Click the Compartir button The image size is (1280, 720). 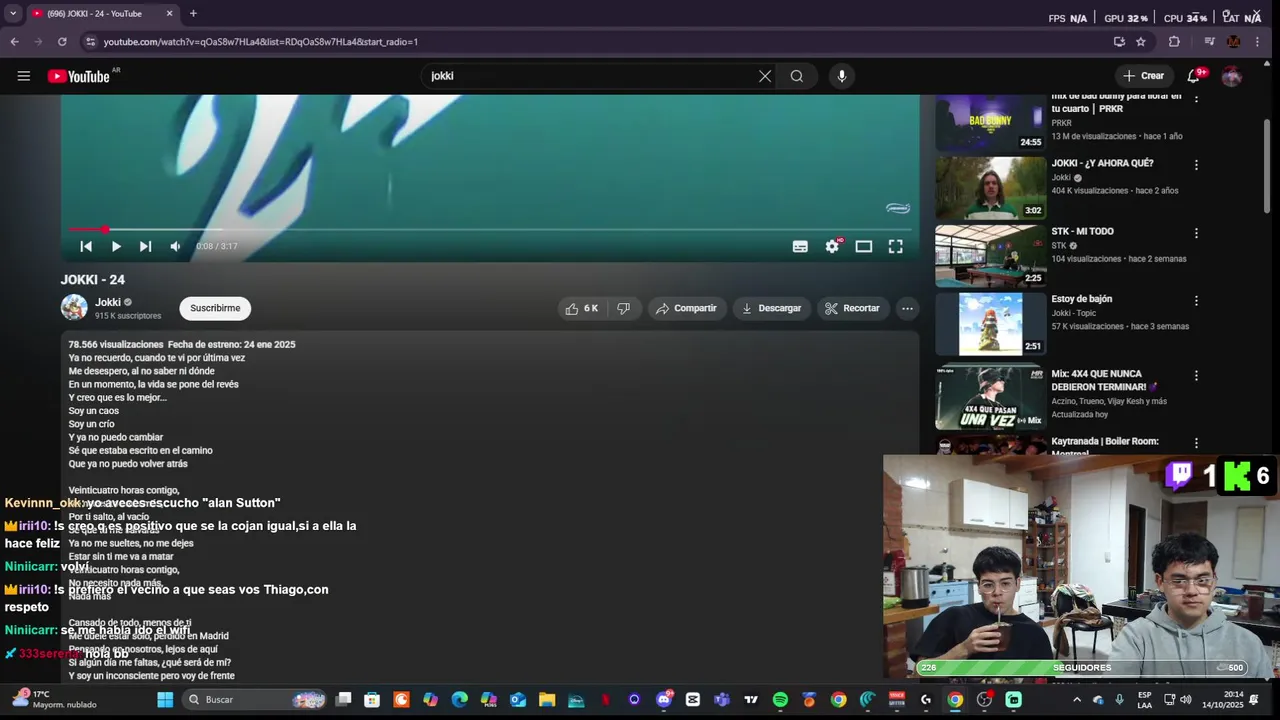click(686, 308)
